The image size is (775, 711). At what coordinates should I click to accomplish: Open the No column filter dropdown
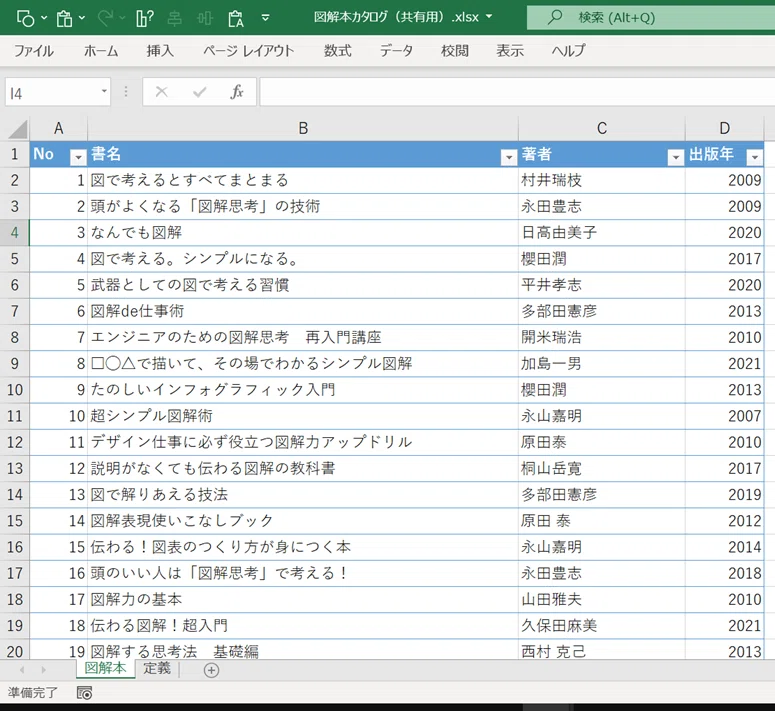coord(78,157)
